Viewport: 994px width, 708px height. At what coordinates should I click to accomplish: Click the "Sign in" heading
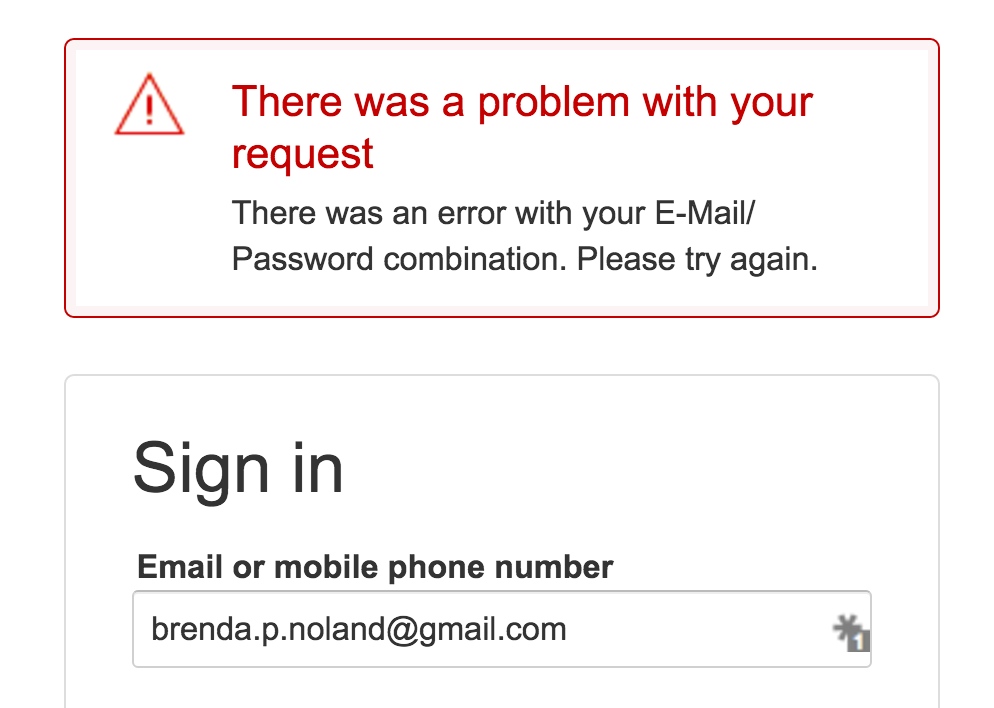click(238, 468)
